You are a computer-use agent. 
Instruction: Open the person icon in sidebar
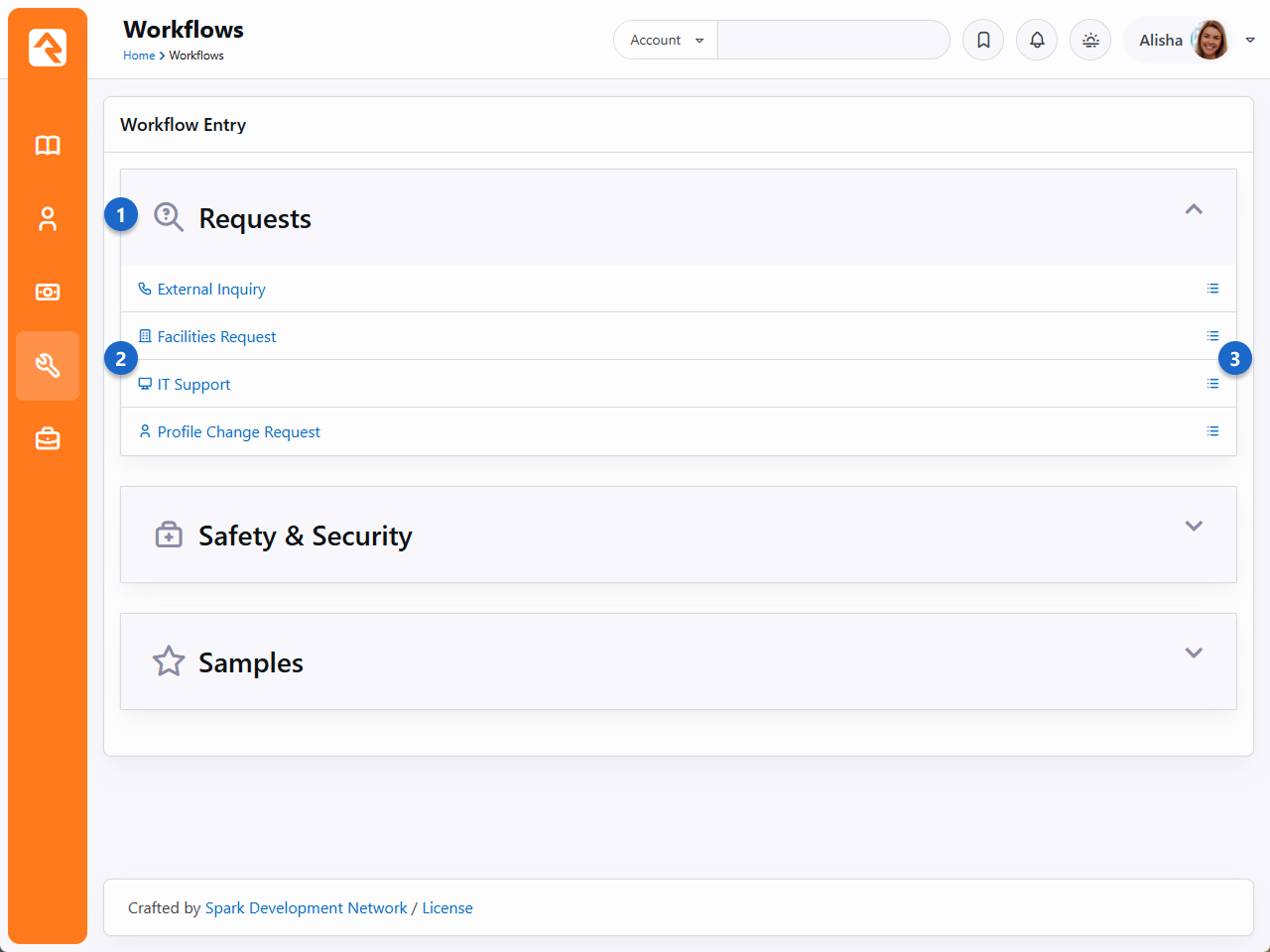[48, 219]
